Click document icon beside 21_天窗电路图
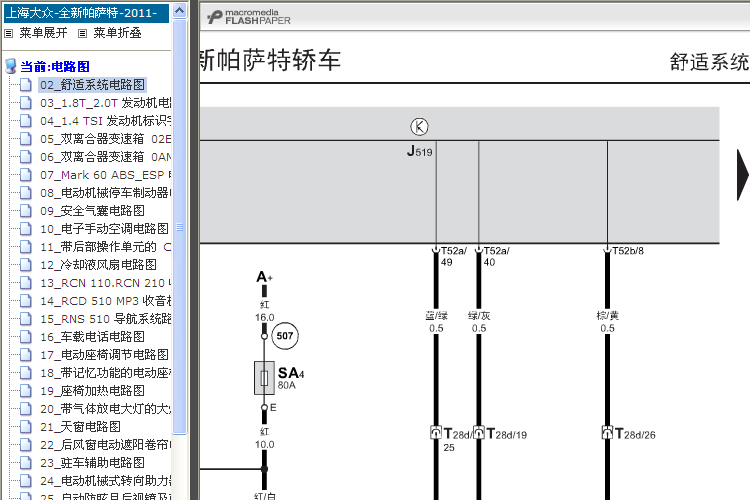This screenshot has height=500, width=750. pyautogui.click(x=26, y=427)
